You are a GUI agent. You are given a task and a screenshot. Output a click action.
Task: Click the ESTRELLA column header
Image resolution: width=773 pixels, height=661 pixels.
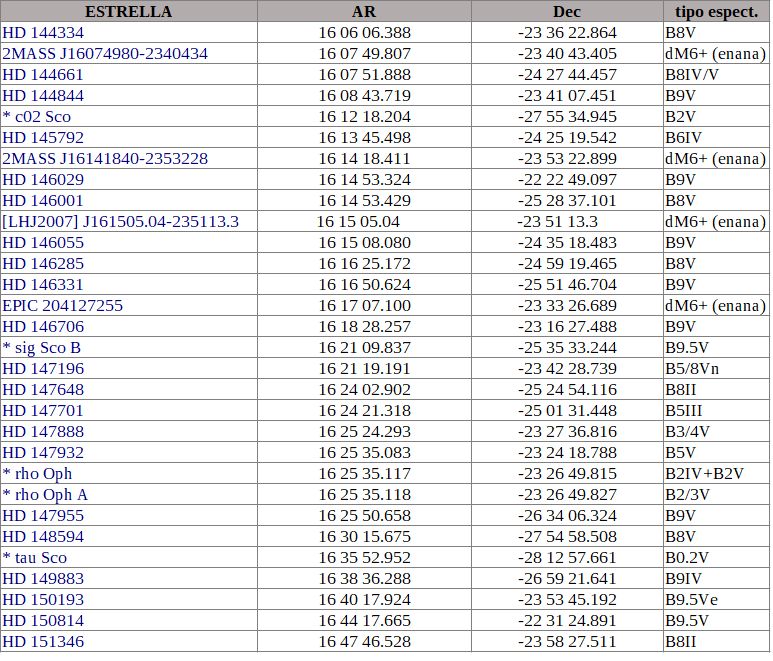pyautogui.click(x=129, y=11)
